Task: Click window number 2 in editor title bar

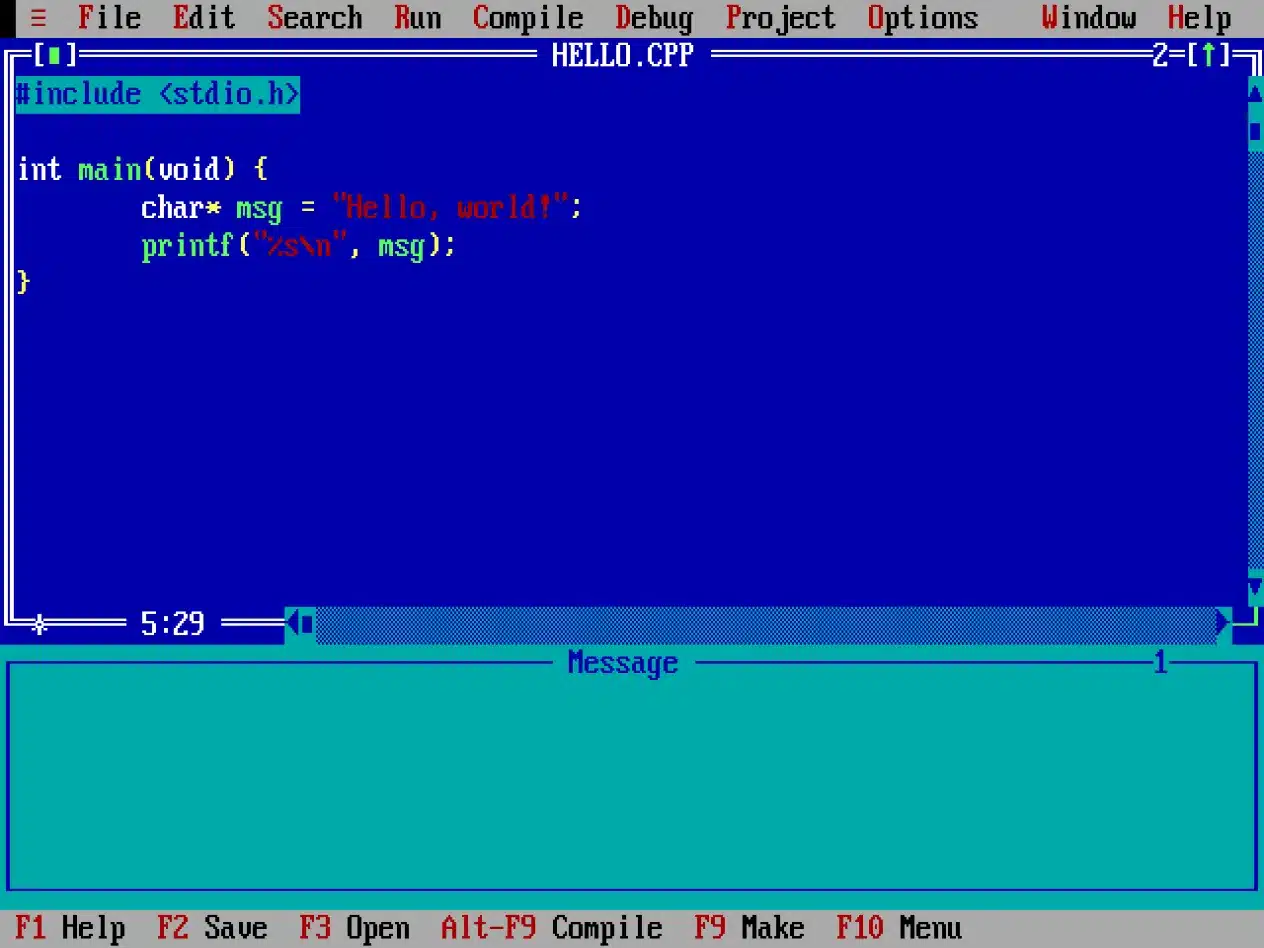Action: click(x=1161, y=55)
